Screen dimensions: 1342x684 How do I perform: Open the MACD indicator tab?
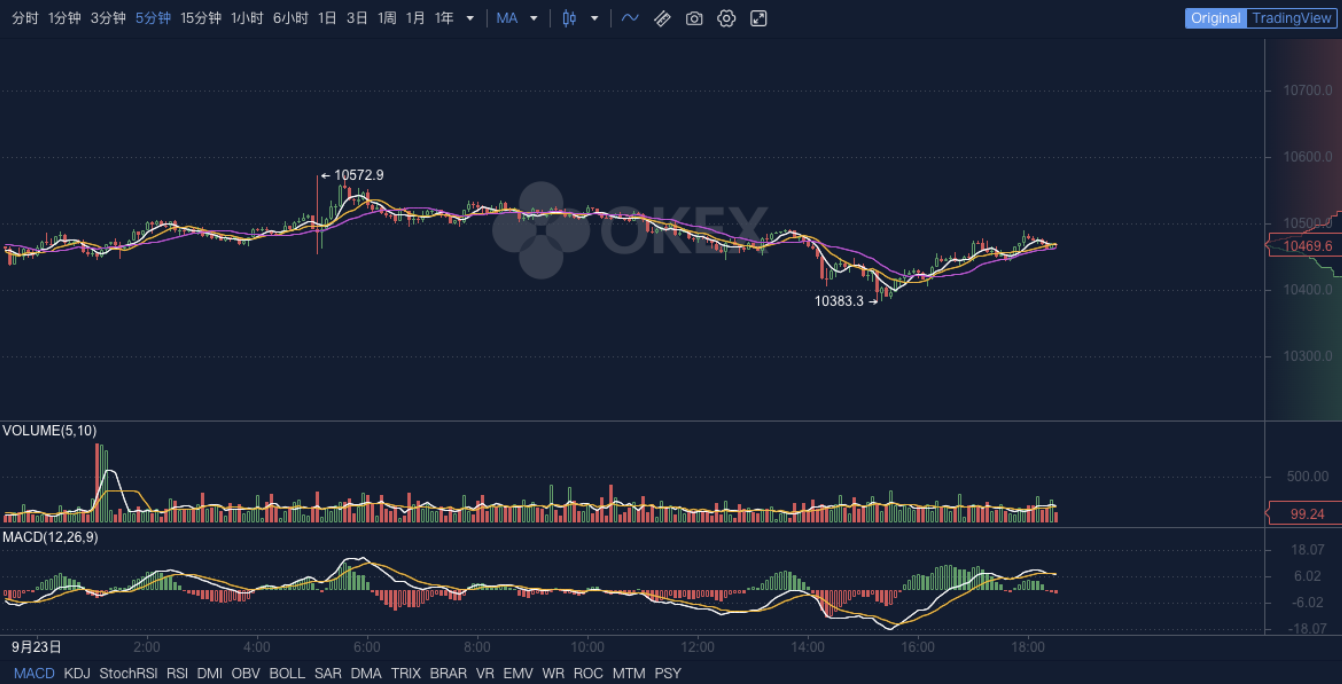pyautogui.click(x=33, y=673)
